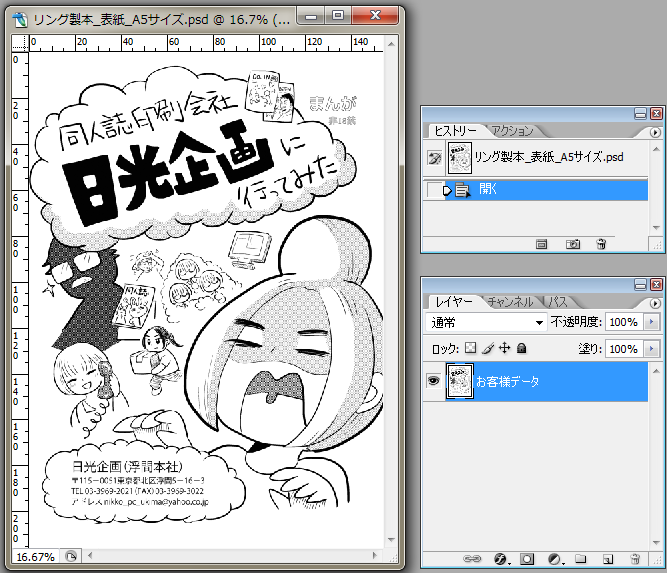Image resolution: width=667 pixels, height=573 pixels.
Task: Click the ruler origin corner box
Action: point(20,43)
